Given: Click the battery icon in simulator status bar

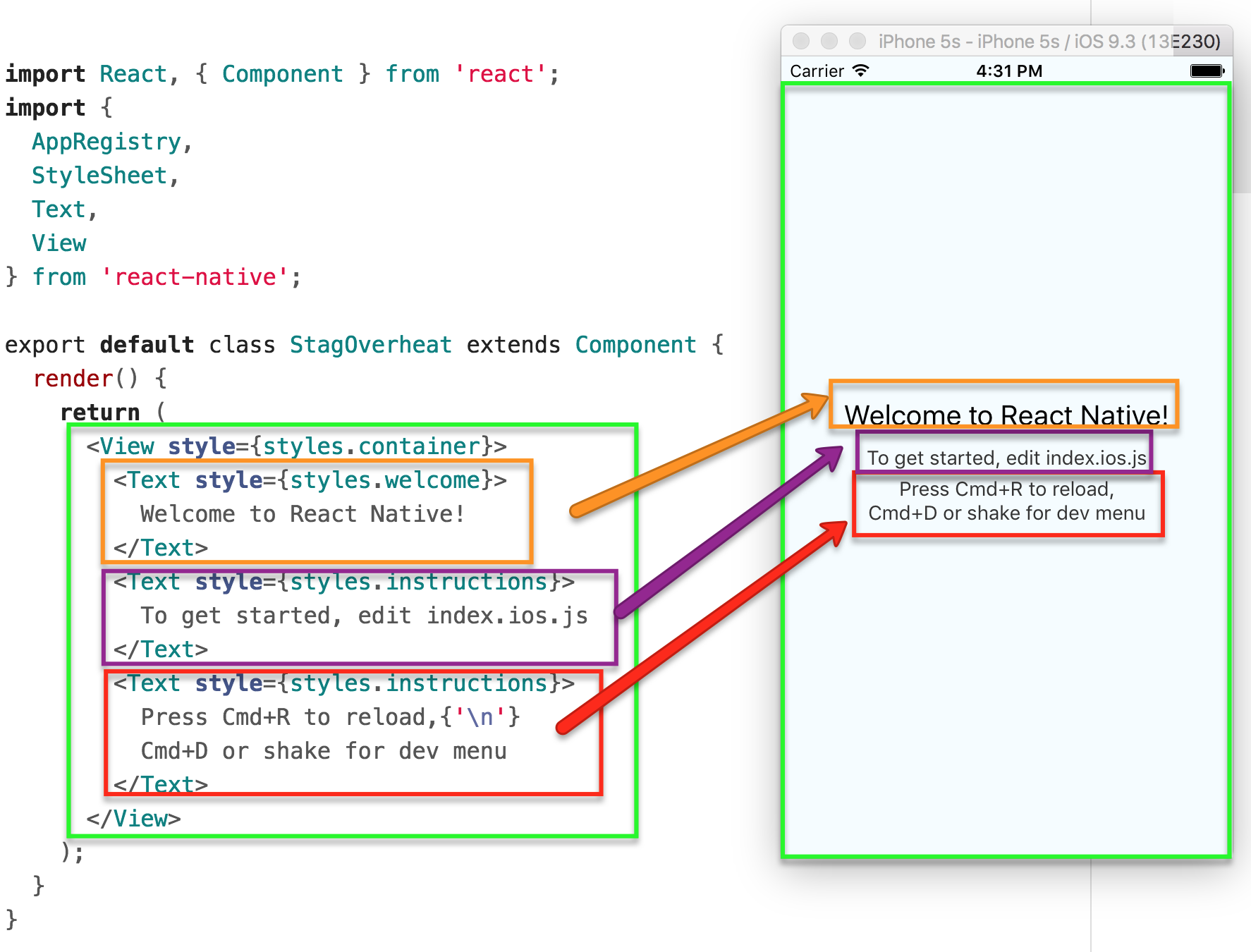Looking at the screenshot, I should click(1207, 71).
